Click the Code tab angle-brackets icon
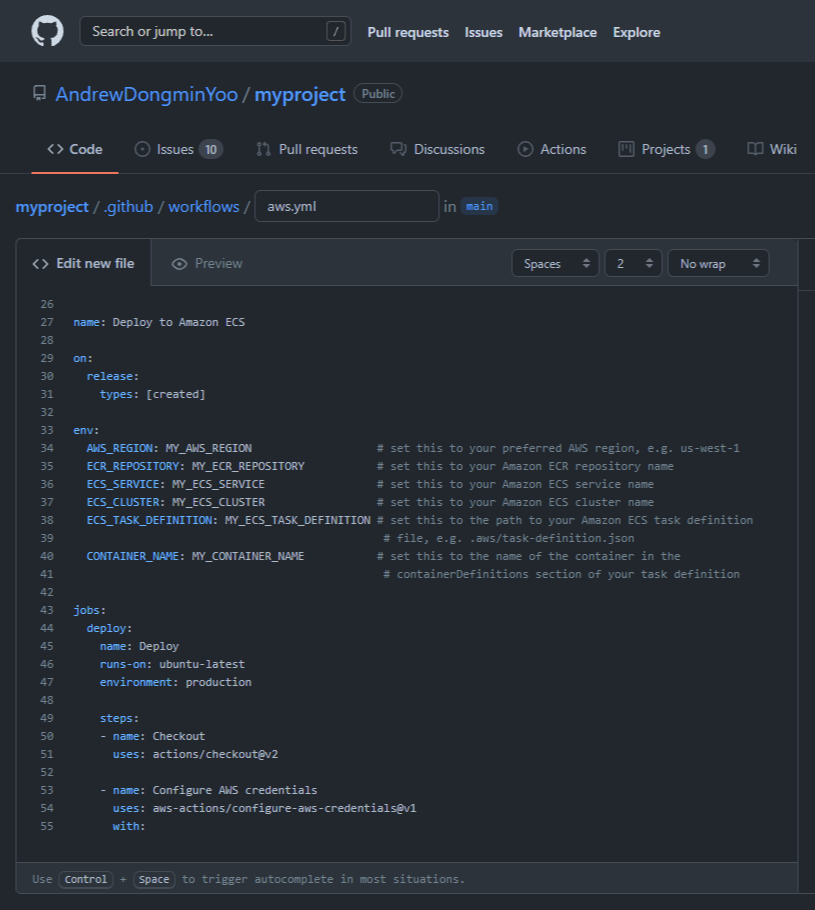815x910 pixels. [x=55, y=149]
